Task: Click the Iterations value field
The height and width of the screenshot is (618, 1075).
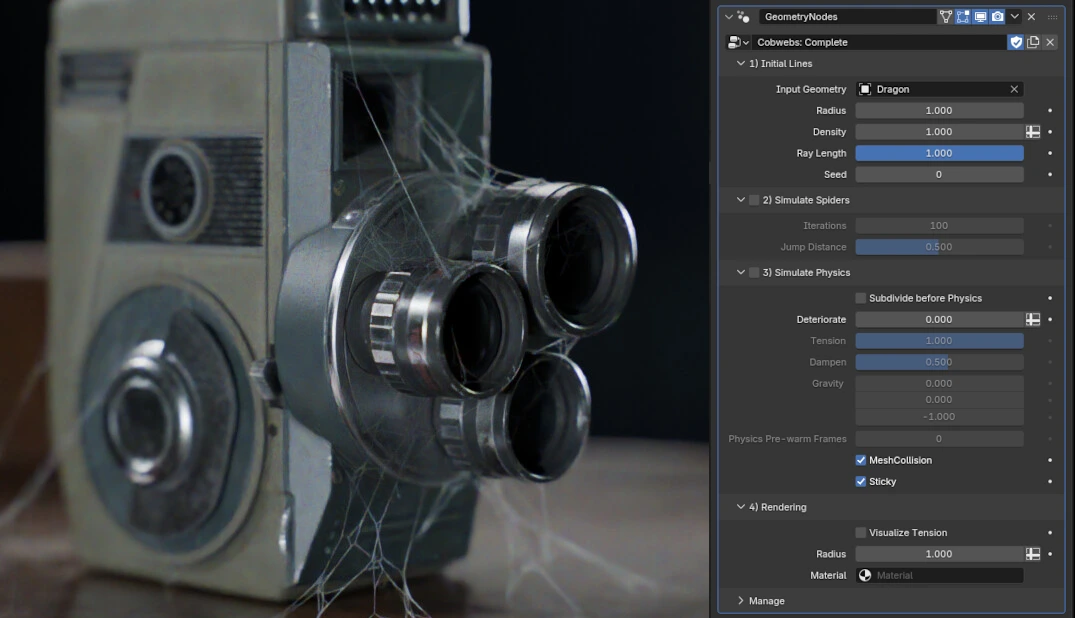Action: tap(939, 226)
